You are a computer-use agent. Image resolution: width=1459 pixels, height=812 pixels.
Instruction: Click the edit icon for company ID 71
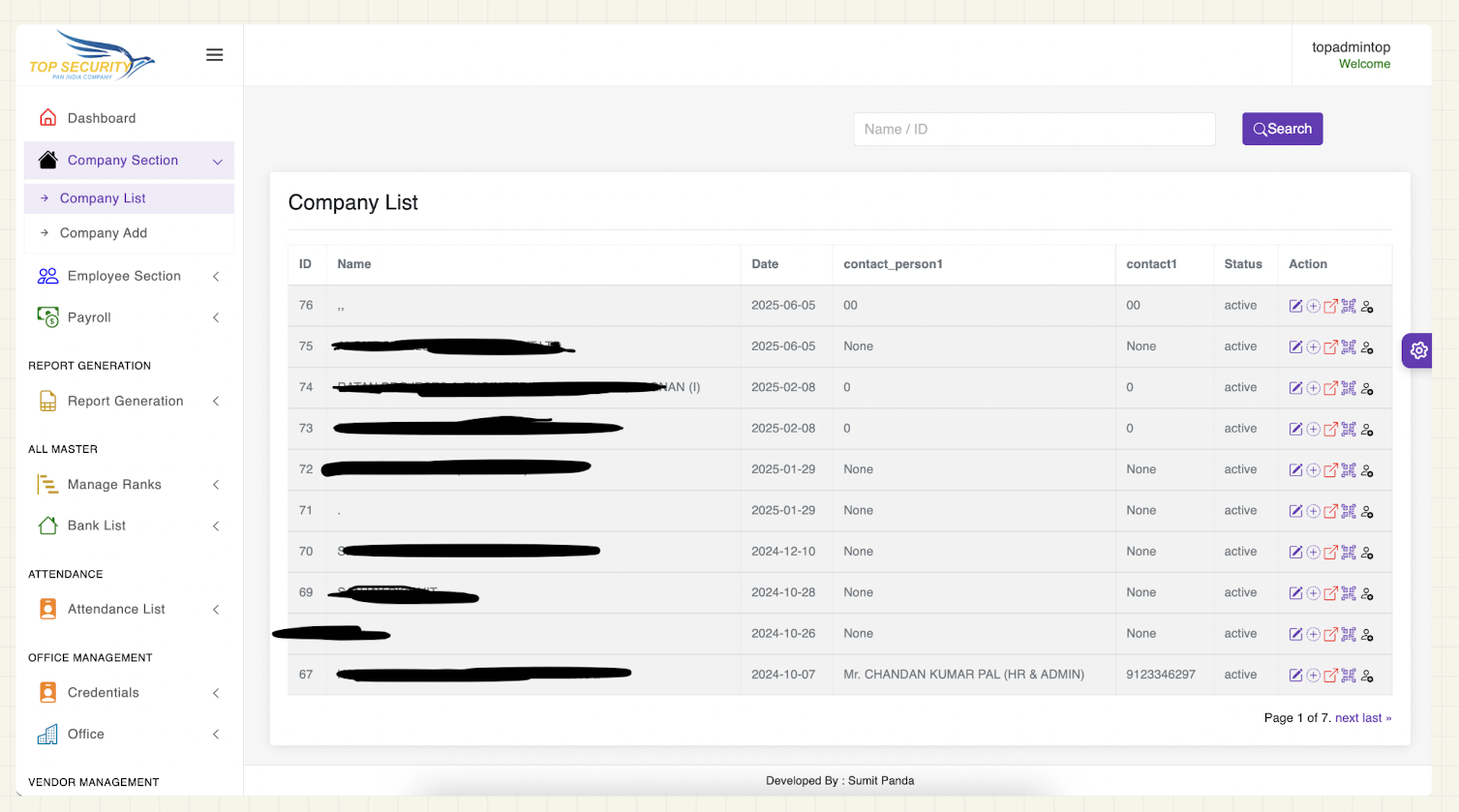(1295, 511)
